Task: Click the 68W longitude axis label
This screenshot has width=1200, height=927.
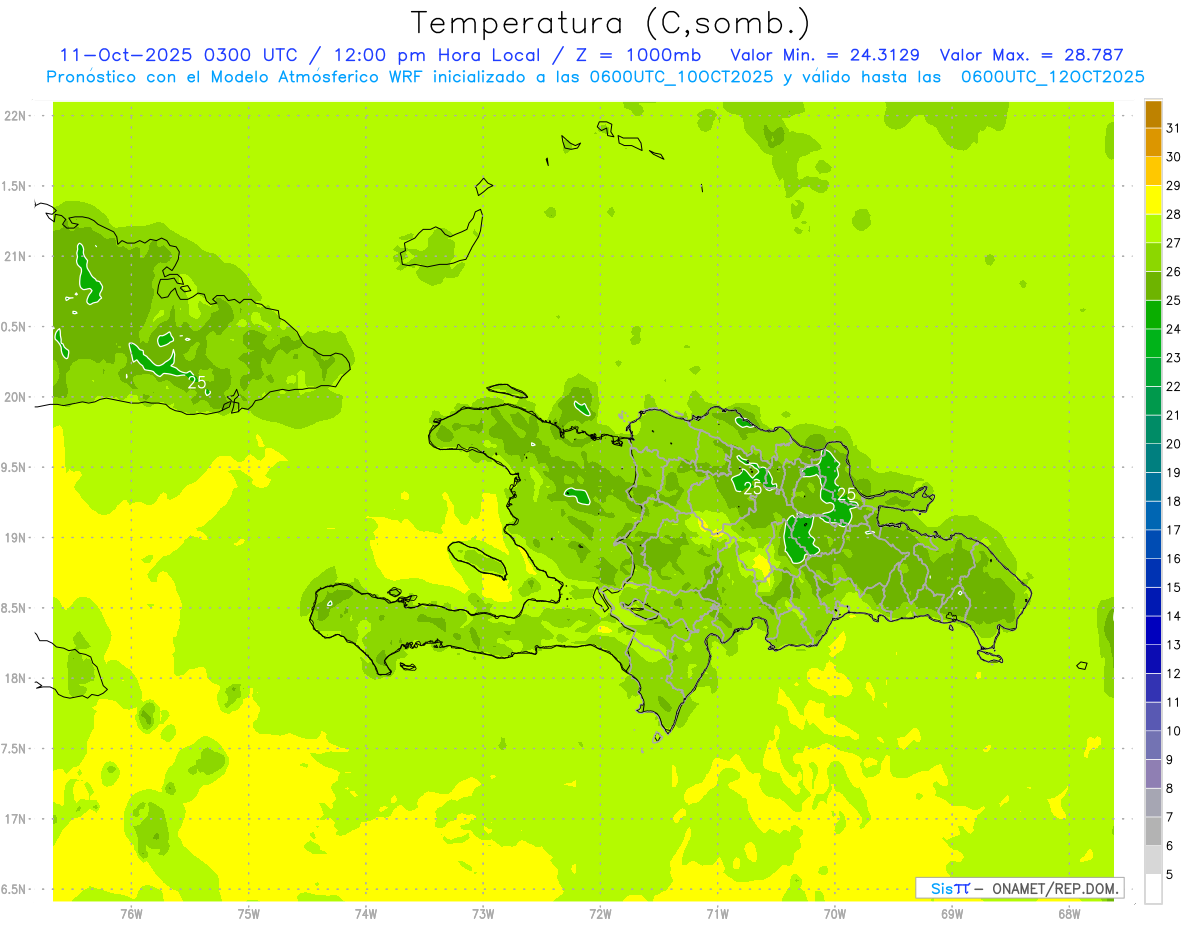Action: pyautogui.click(x=1069, y=913)
